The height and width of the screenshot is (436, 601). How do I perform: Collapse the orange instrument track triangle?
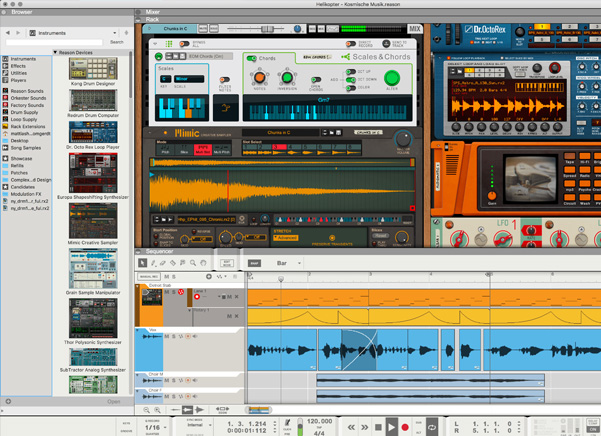[x=138, y=286]
